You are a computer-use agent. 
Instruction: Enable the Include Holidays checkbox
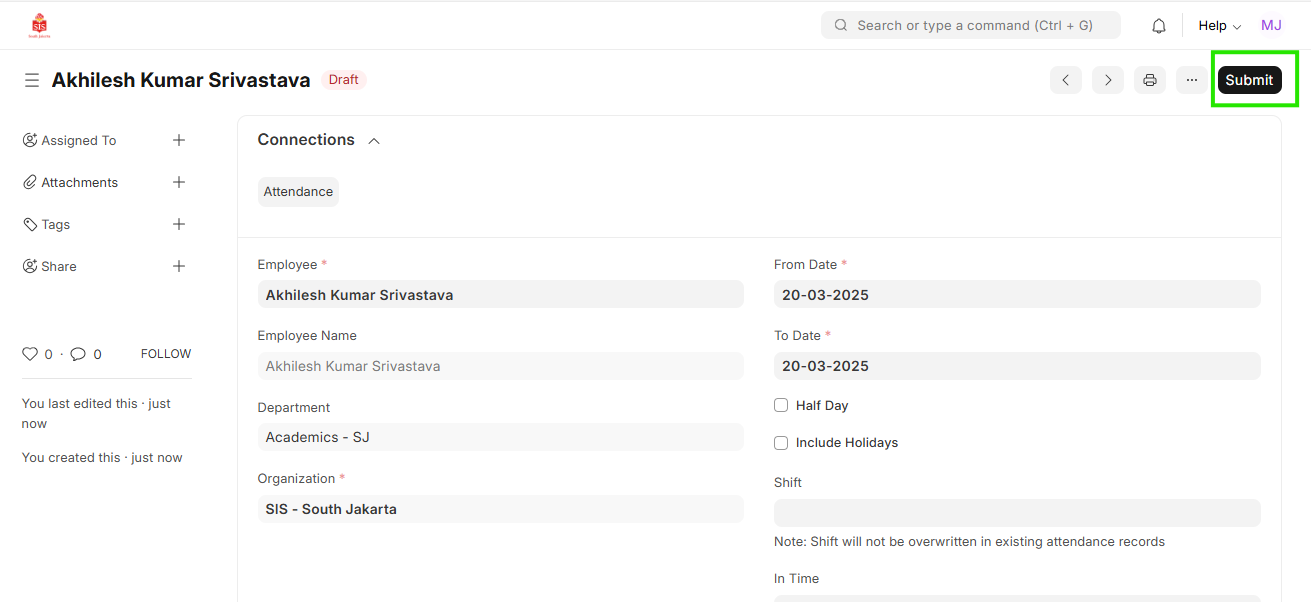pos(781,442)
